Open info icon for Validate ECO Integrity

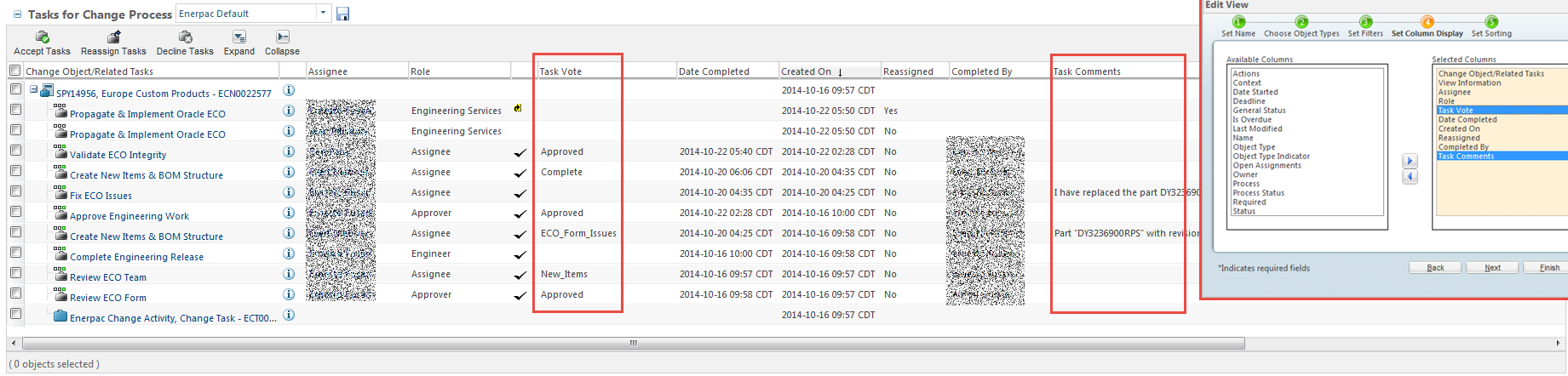289,151
